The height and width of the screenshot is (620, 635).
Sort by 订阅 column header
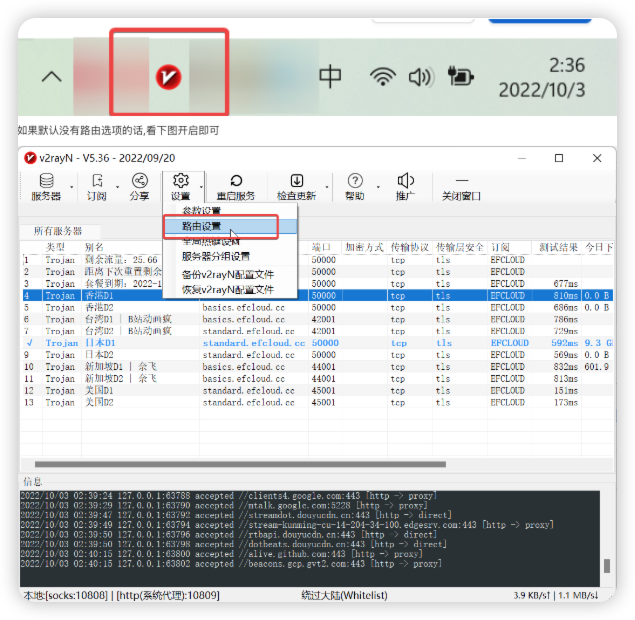[501, 247]
